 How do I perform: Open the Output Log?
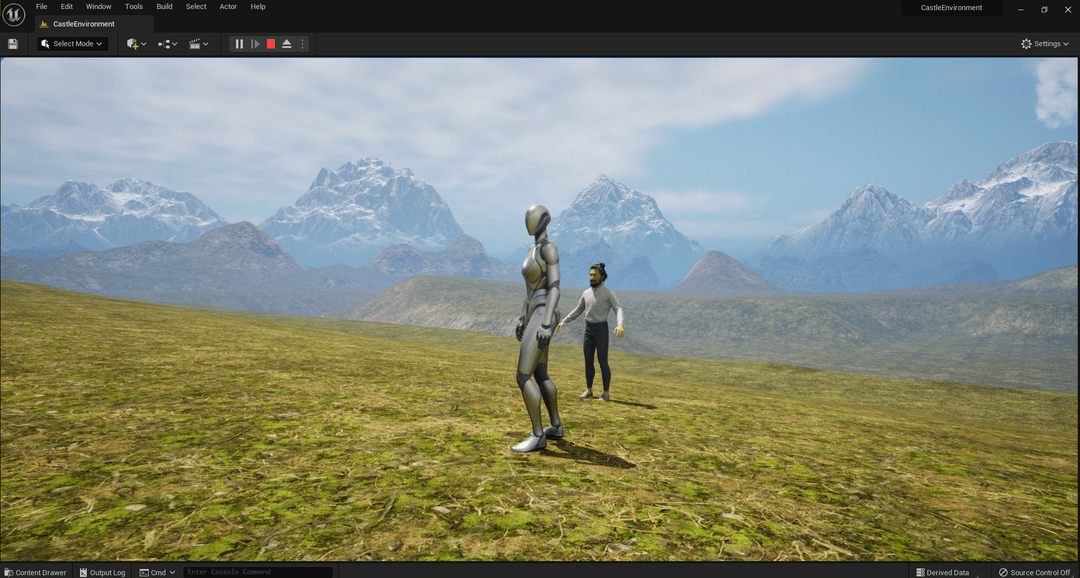click(102, 572)
